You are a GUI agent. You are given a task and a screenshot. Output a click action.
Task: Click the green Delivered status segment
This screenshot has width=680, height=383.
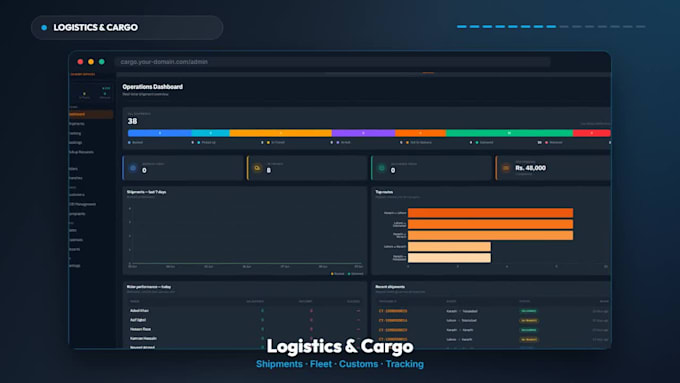[x=509, y=133]
